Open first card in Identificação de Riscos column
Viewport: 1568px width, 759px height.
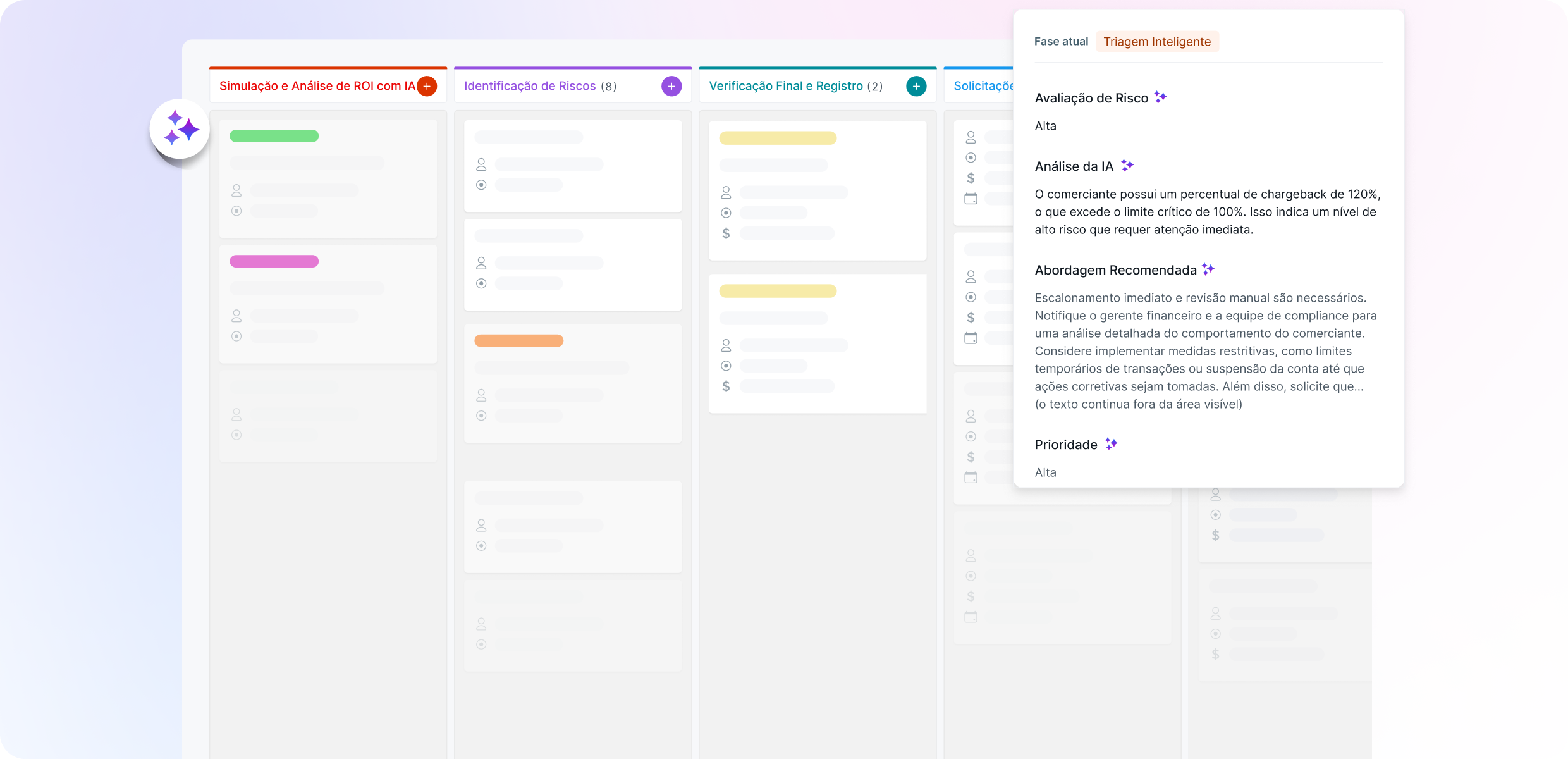572,166
